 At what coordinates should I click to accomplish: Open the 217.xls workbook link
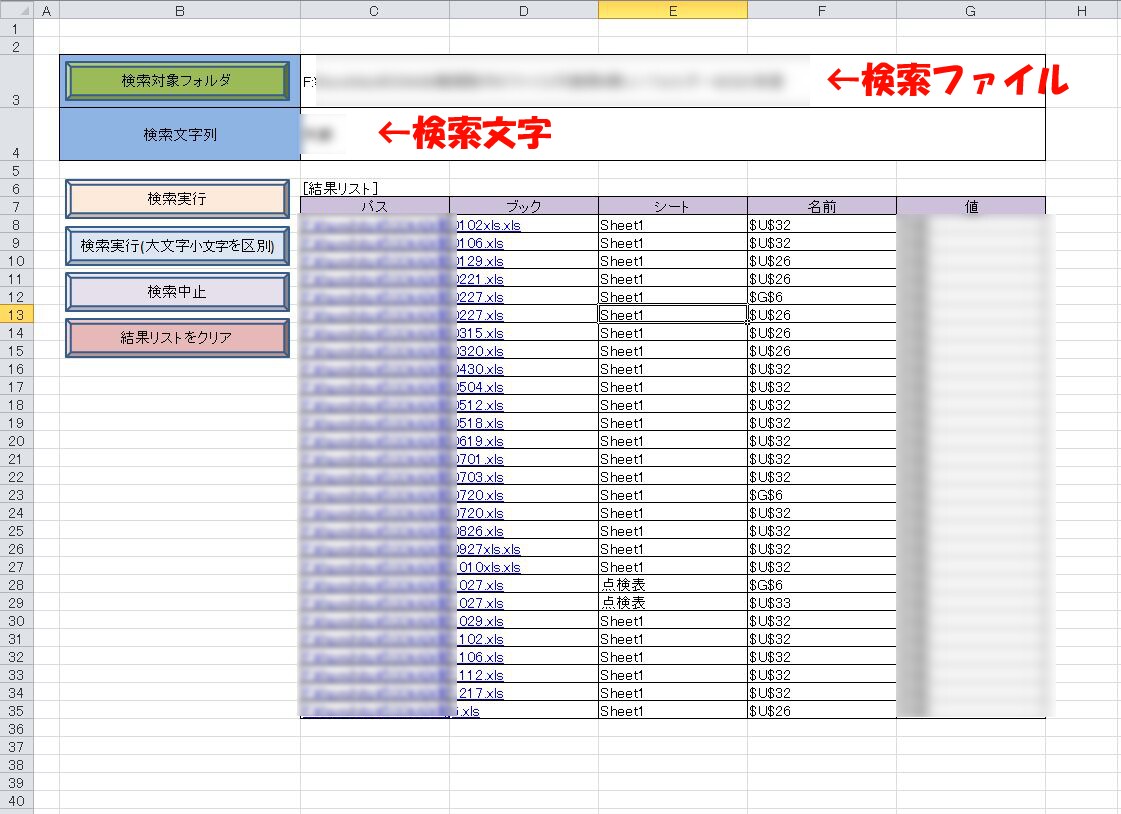[x=480, y=693]
